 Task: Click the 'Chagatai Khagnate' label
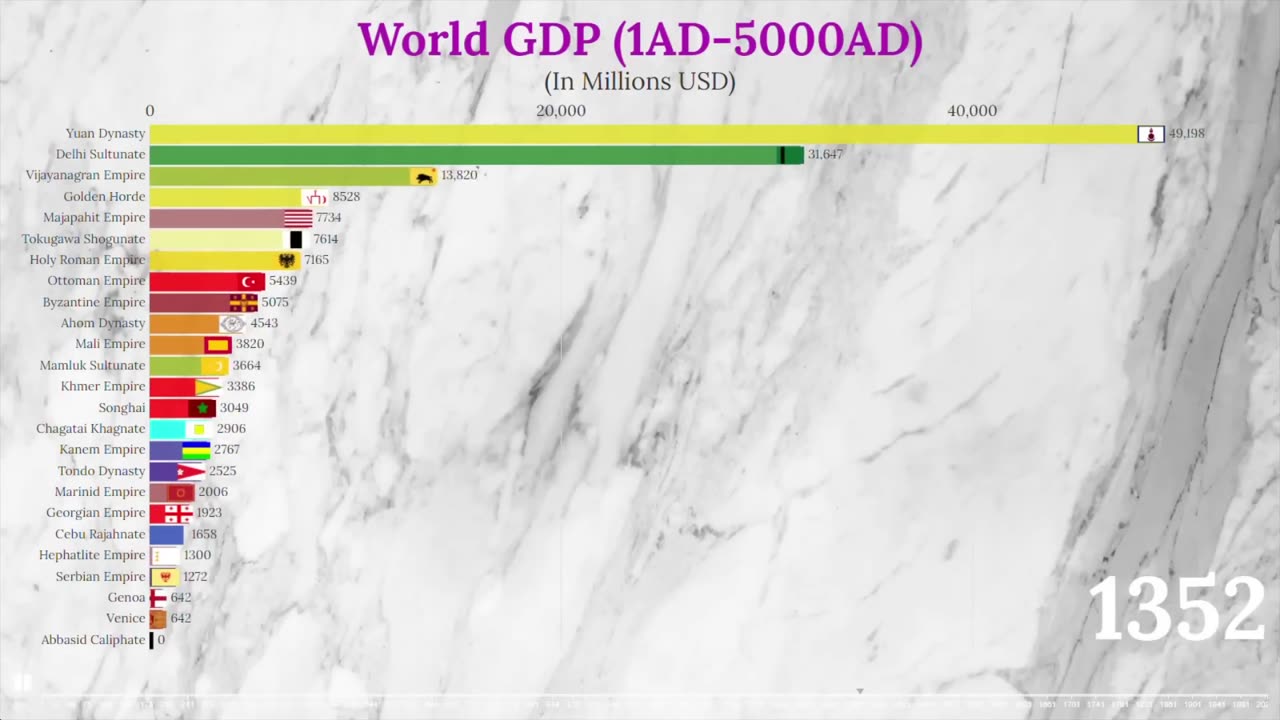91,429
